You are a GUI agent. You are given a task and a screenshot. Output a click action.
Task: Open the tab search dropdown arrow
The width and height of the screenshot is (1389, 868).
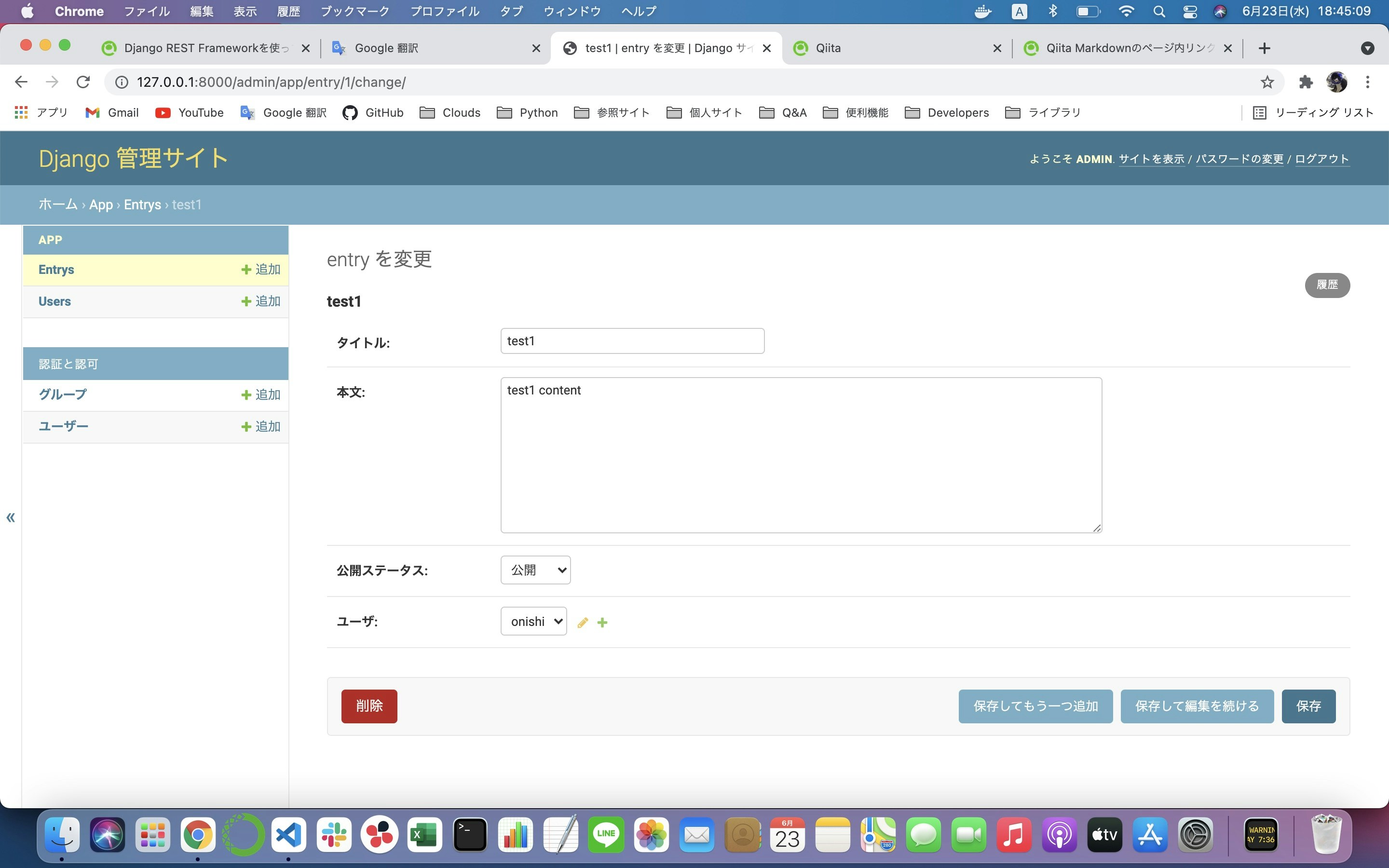1367,48
